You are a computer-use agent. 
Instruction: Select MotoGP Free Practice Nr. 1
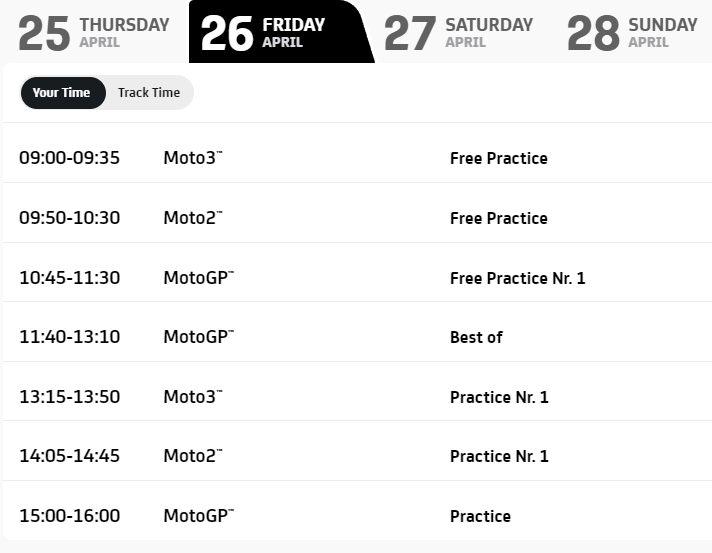(x=357, y=272)
